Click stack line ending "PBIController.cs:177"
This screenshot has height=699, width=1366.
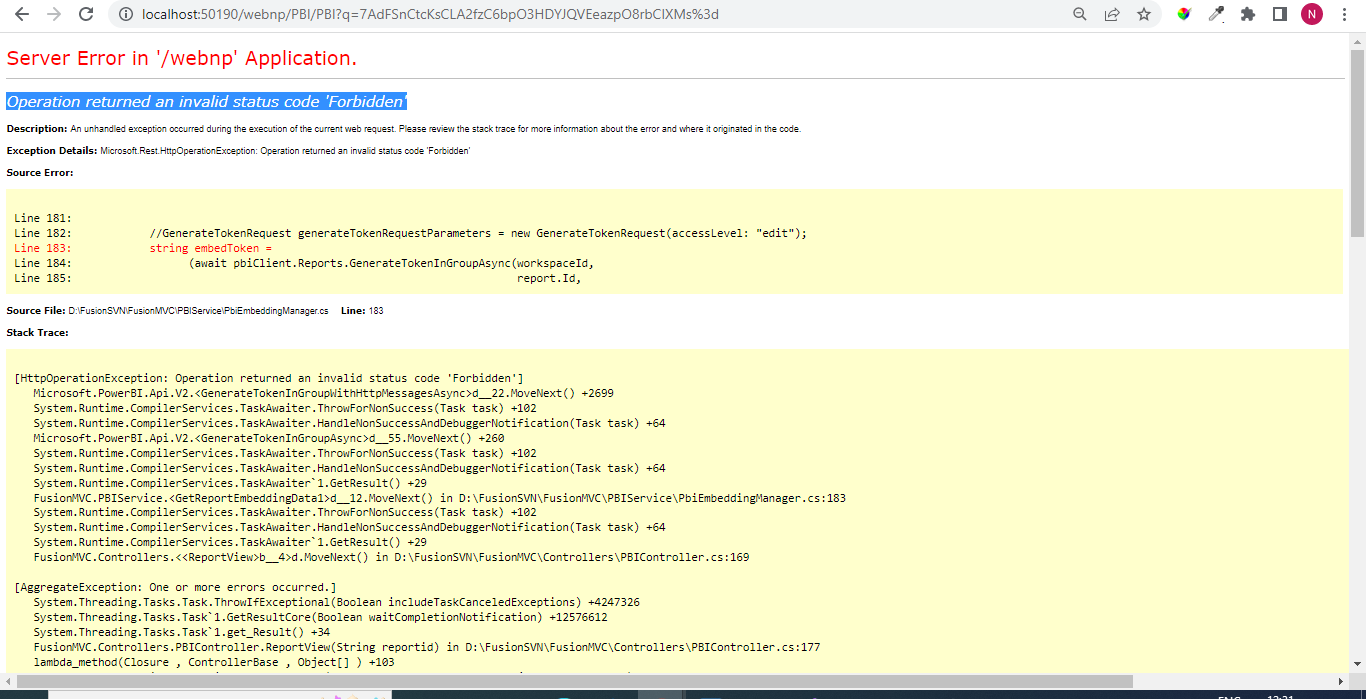pyautogui.click(x=426, y=647)
